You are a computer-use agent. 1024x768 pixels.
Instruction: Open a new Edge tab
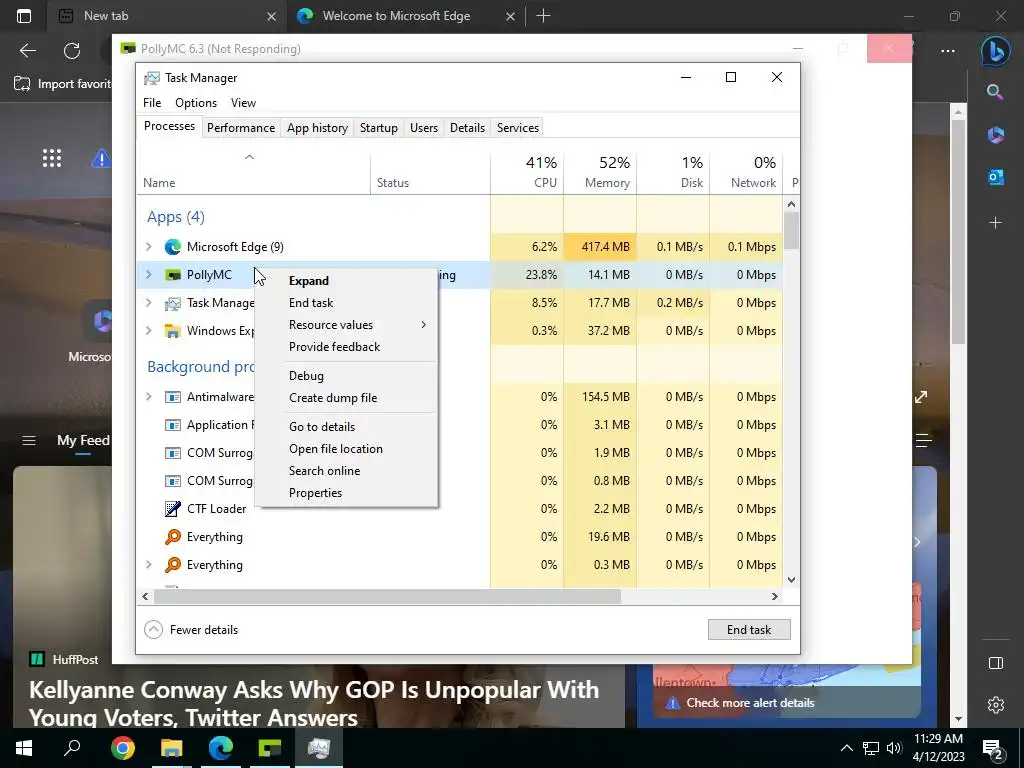pyautogui.click(x=543, y=16)
